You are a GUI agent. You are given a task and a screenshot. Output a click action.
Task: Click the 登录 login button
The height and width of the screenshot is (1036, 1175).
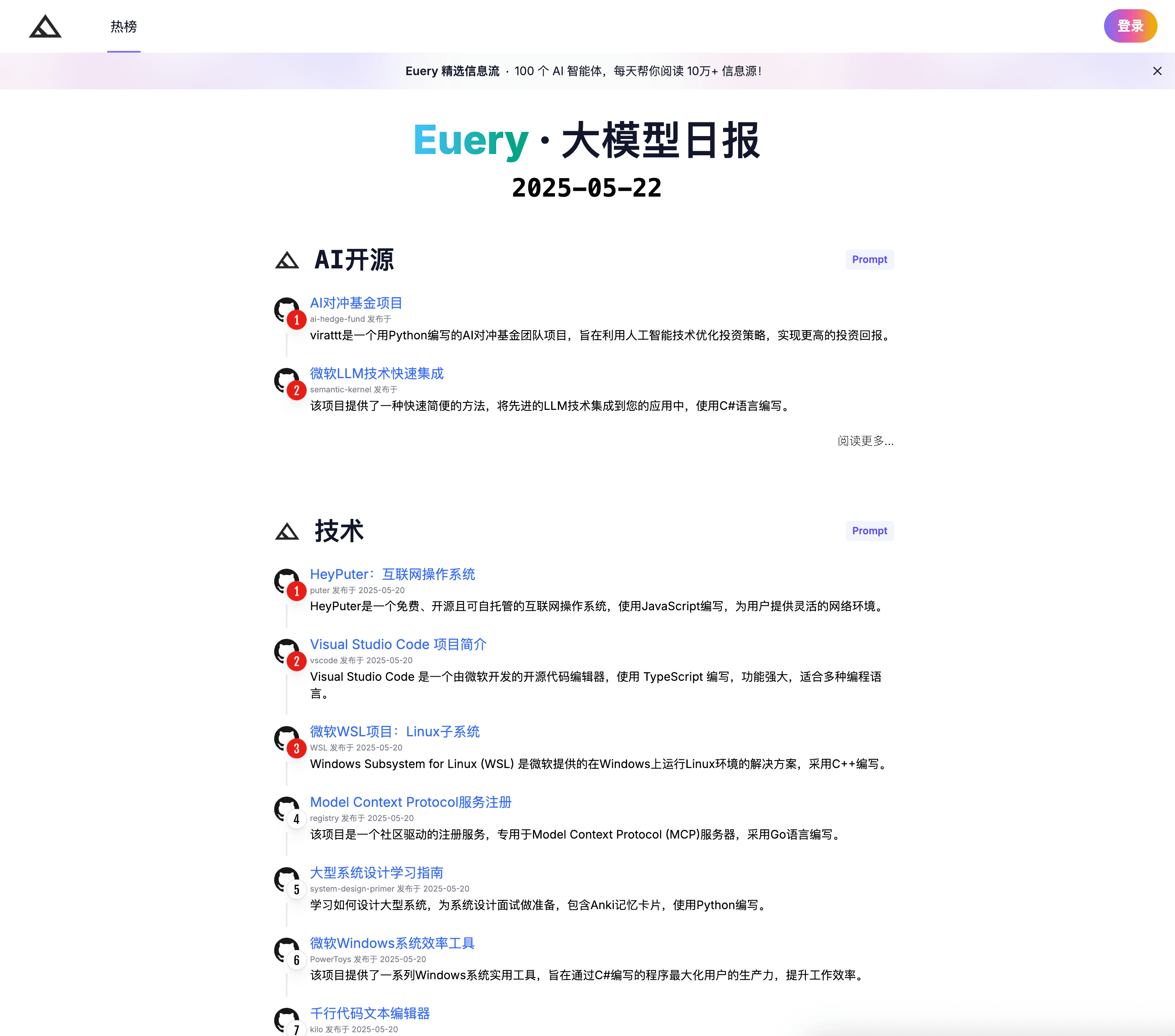click(1130, 26)
